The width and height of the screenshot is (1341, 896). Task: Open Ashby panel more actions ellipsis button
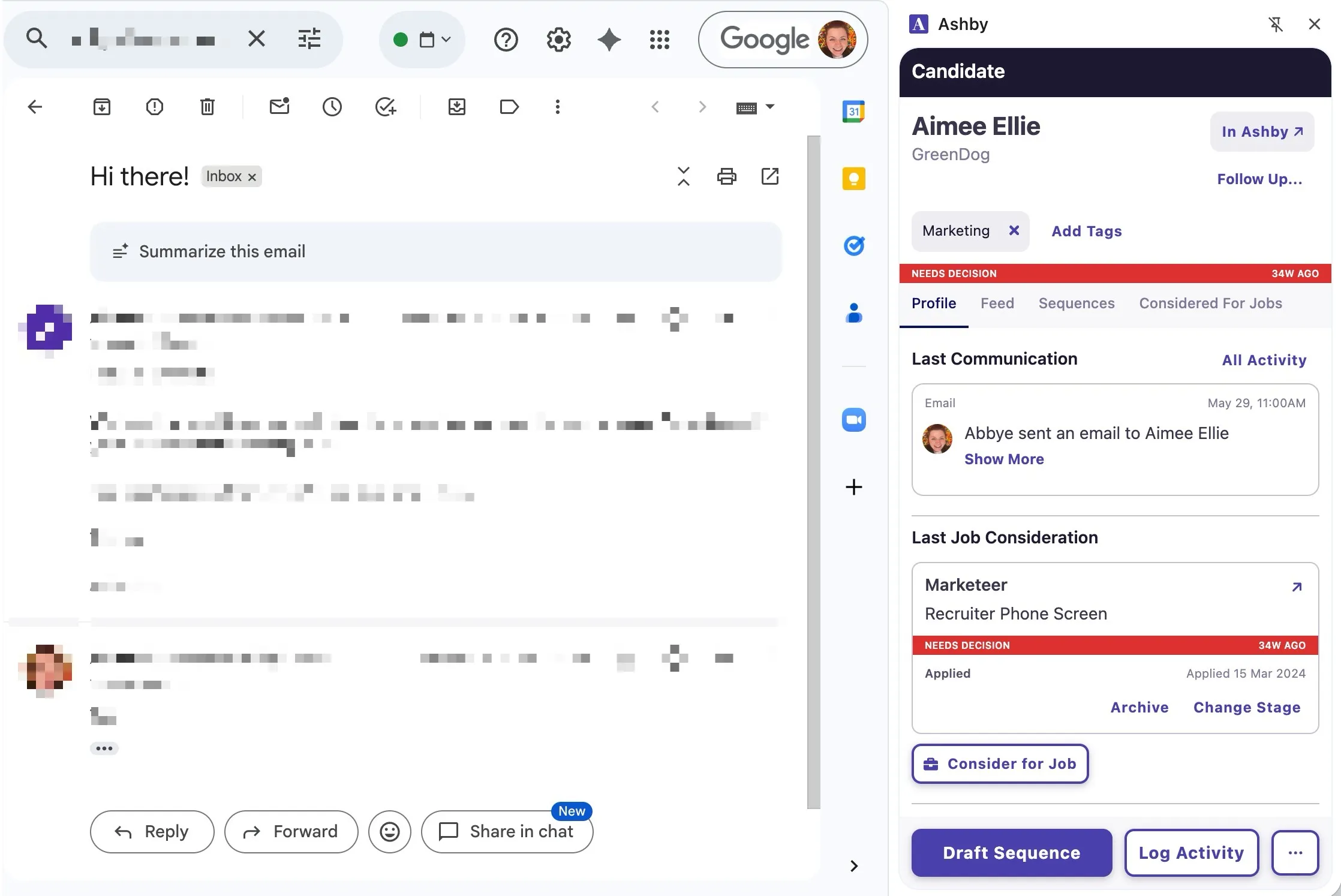pyautogui.click(x=1295, y=853)
